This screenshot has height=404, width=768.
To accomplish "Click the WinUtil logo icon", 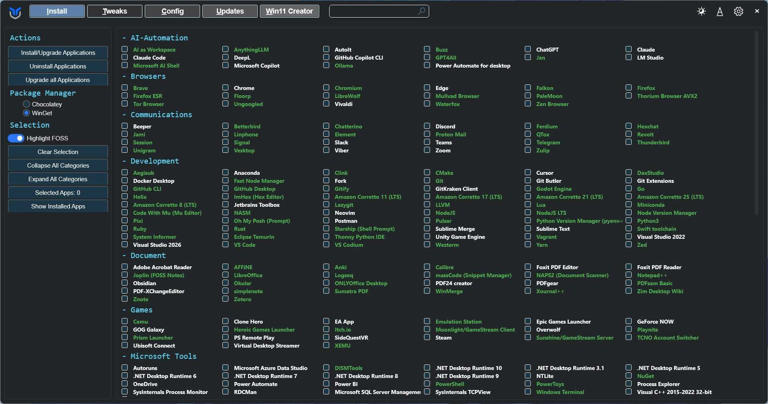I will click(14, 12).
